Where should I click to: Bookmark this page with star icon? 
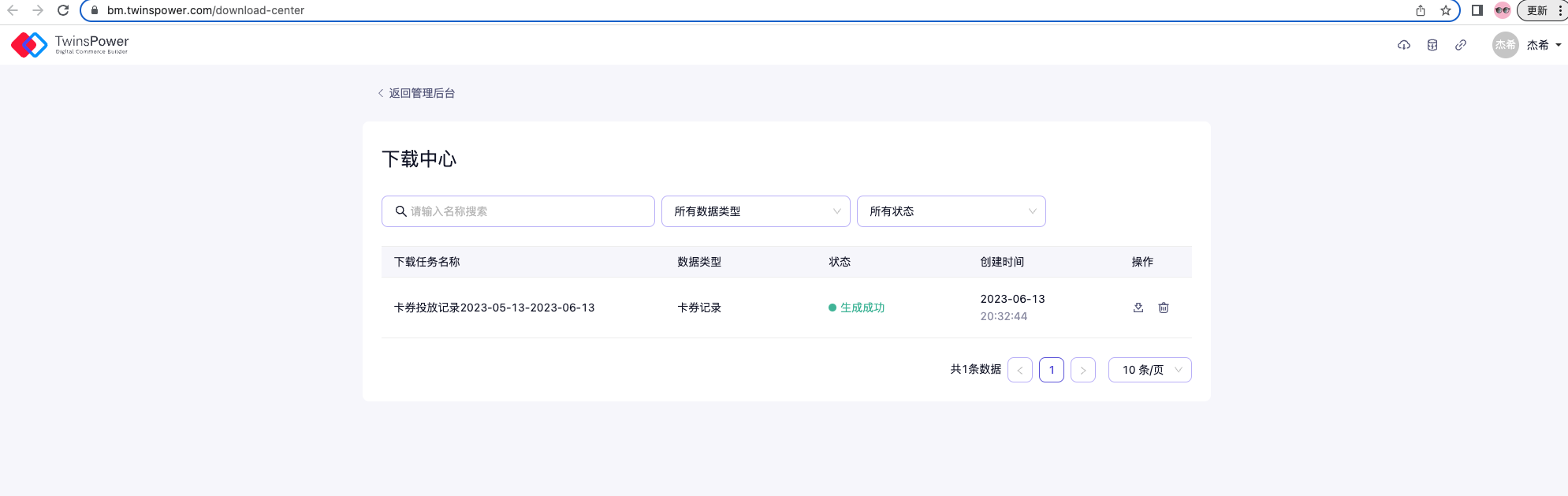[x=1445, y=10]
